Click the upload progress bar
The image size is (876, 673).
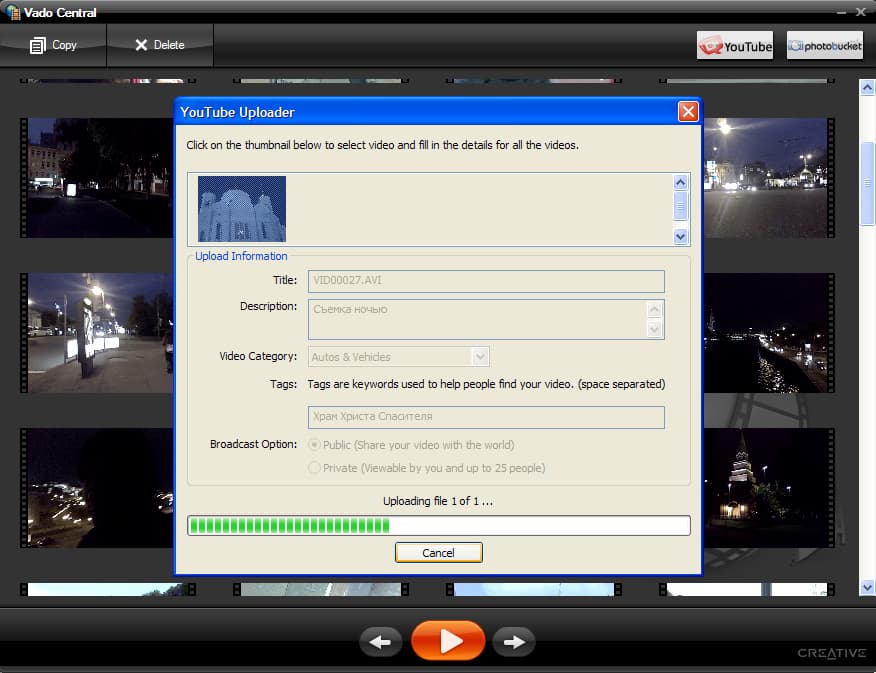coord(439,526)
